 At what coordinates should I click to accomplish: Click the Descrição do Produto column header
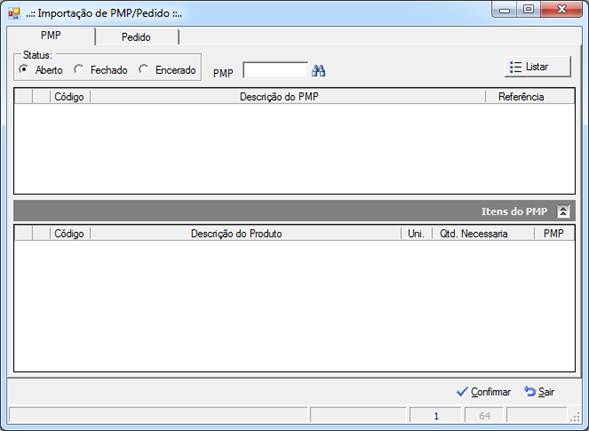point(246,234)
